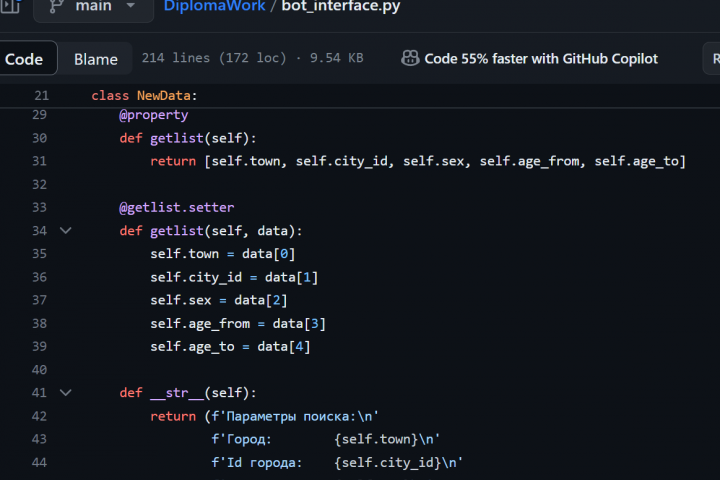Select line number 36
The height and width of the screenshot is (480, 720).
[x=39, y=277]
